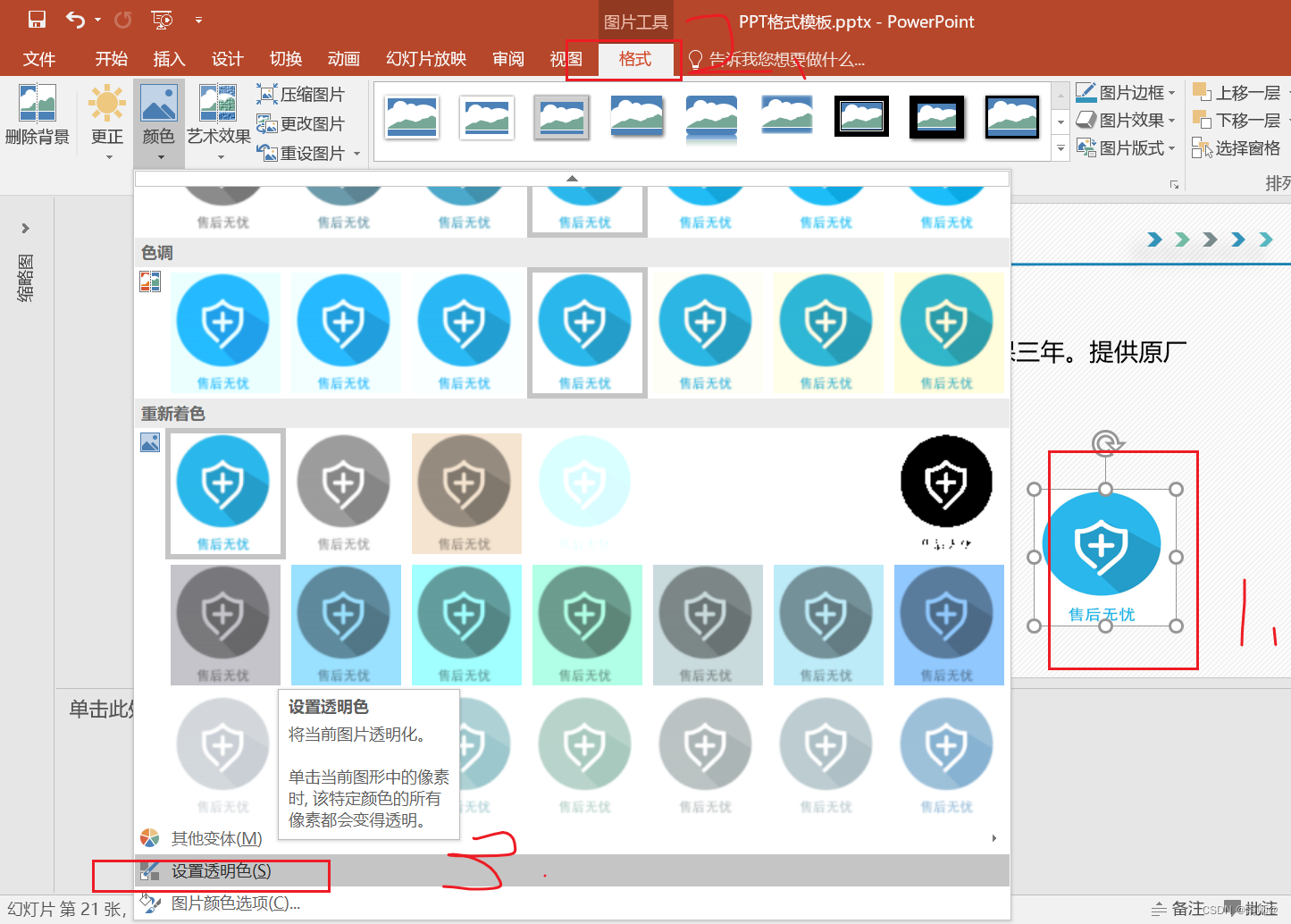Click 重设图片 in the ribbon

coord(301,153)
